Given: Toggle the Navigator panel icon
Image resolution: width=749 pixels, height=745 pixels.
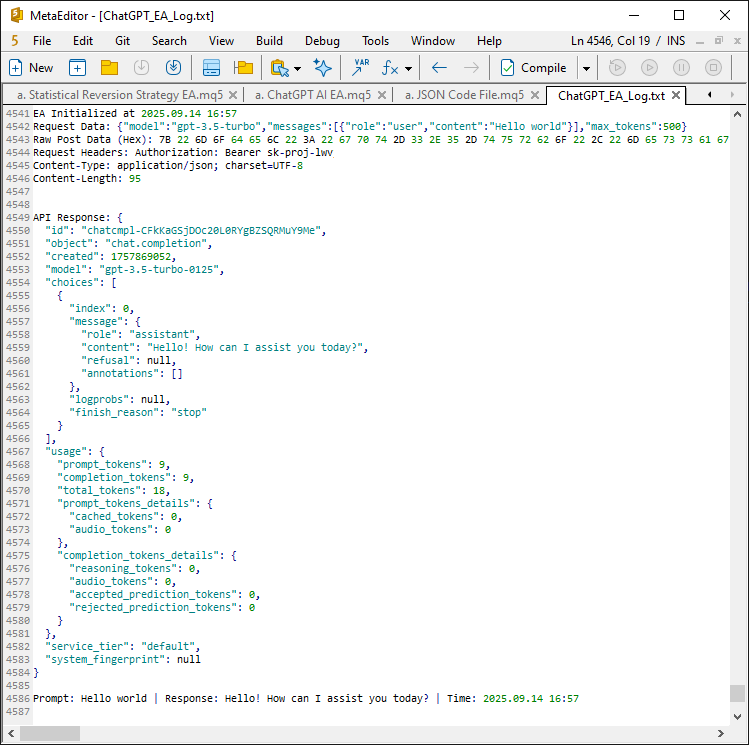Looking at the screenshot, I should tap(211, 68).
